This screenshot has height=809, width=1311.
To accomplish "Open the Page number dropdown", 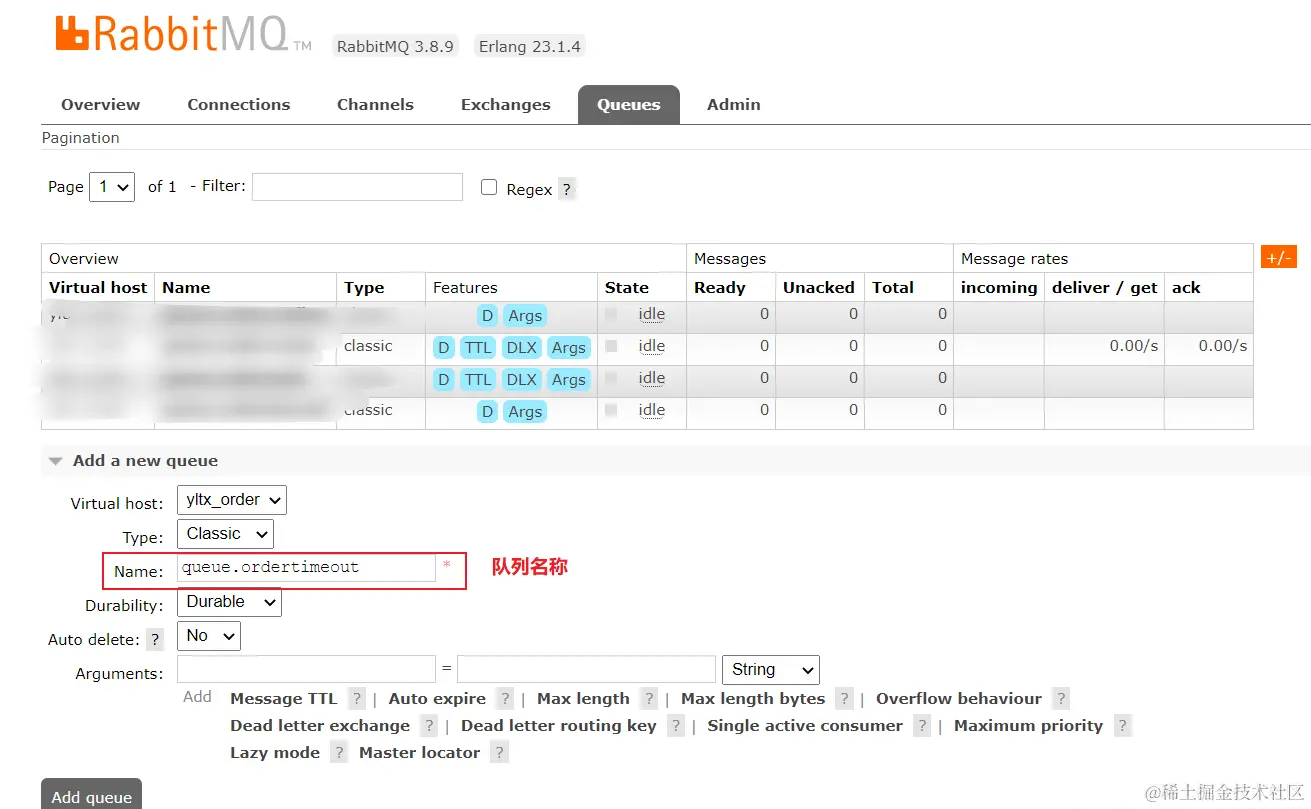I will point(112,187).
